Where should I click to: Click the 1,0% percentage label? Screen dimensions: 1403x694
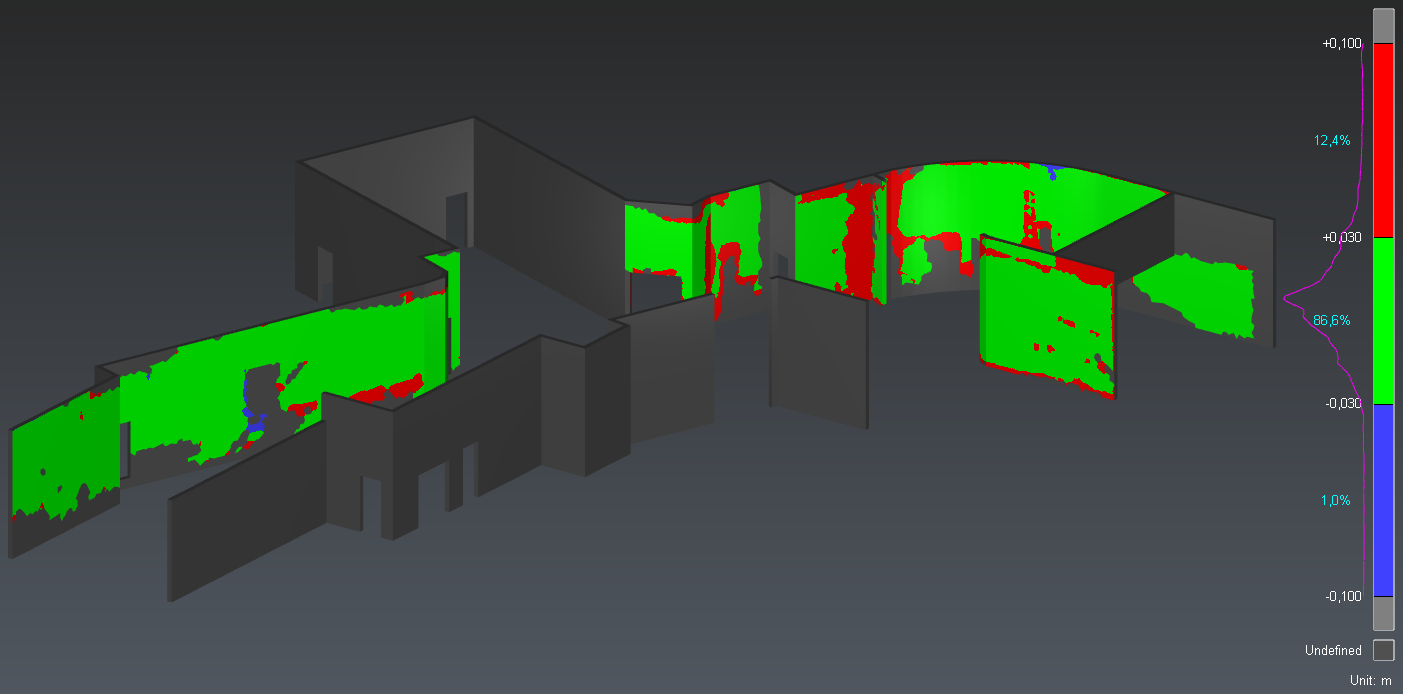(x=1335, y=500)
